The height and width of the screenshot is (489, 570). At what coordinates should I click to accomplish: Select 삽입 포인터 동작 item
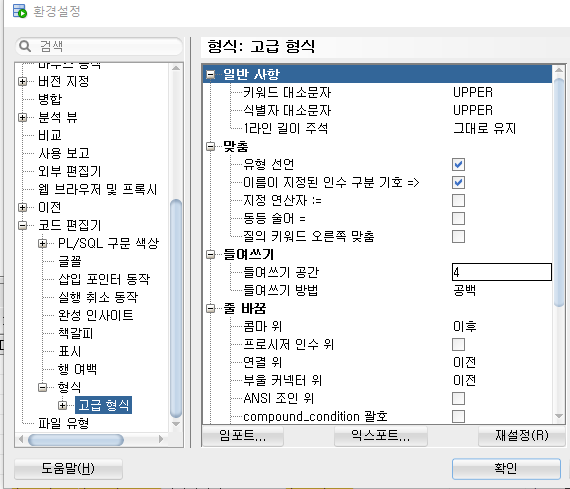(x=104, y=279)
